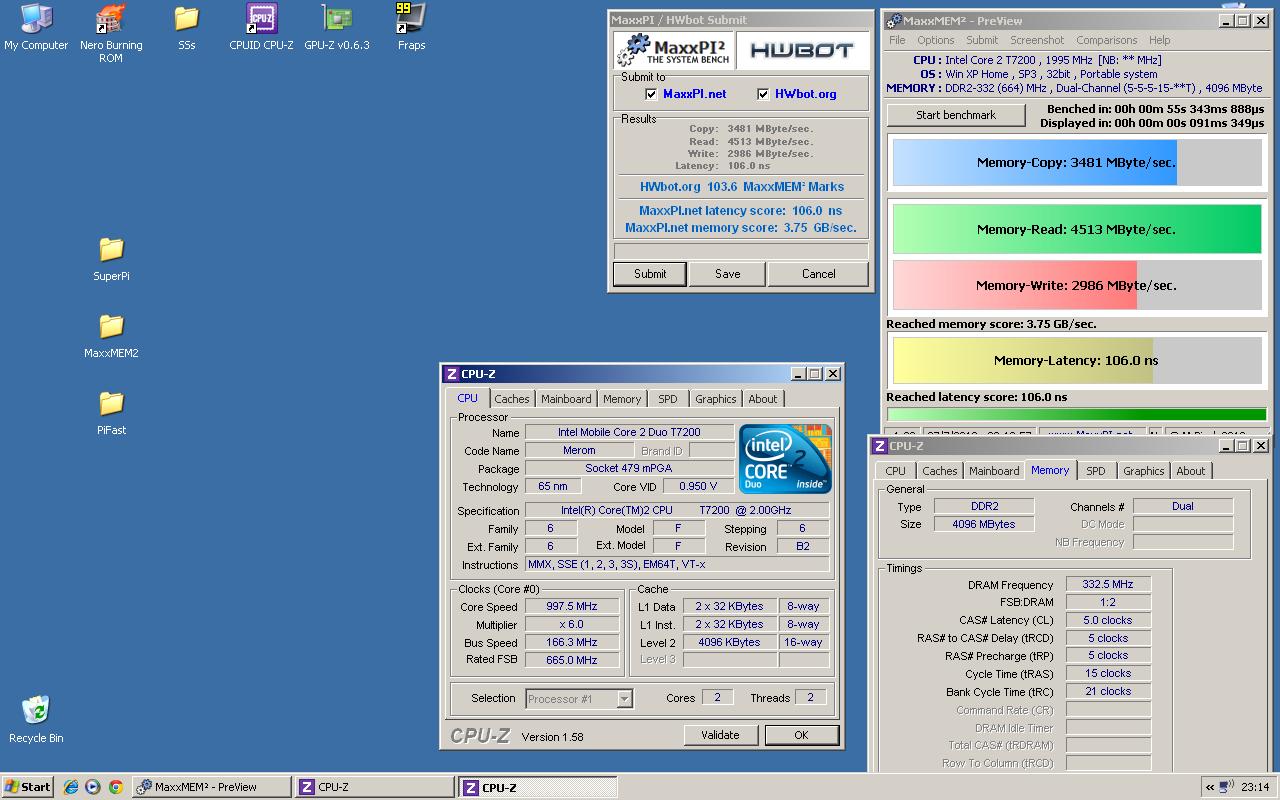Switch to About tab in front CPU-Z

click(x=763, y=399)
